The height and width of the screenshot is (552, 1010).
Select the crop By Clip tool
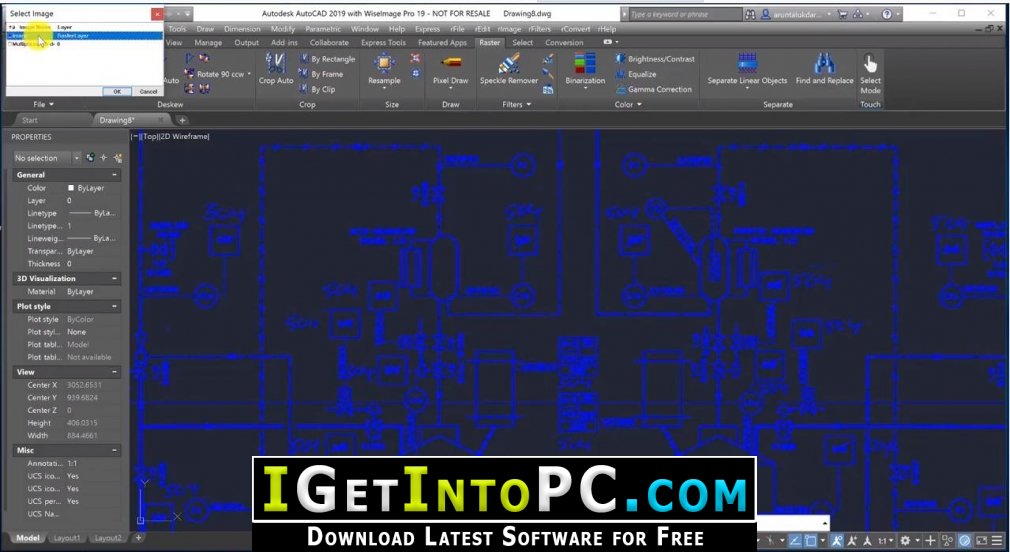pos(317,89)
